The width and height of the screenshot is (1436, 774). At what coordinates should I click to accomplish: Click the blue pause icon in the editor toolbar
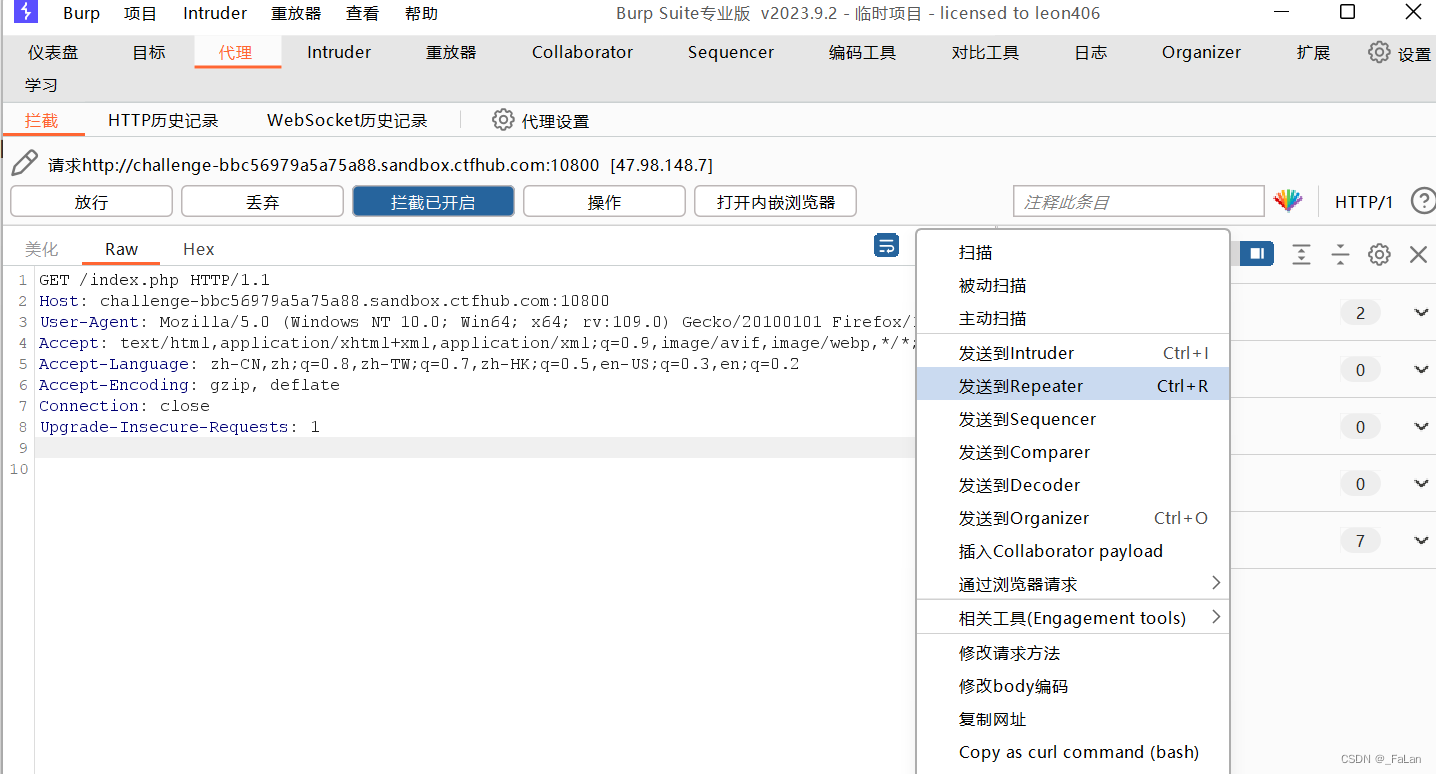point(1256,254)
